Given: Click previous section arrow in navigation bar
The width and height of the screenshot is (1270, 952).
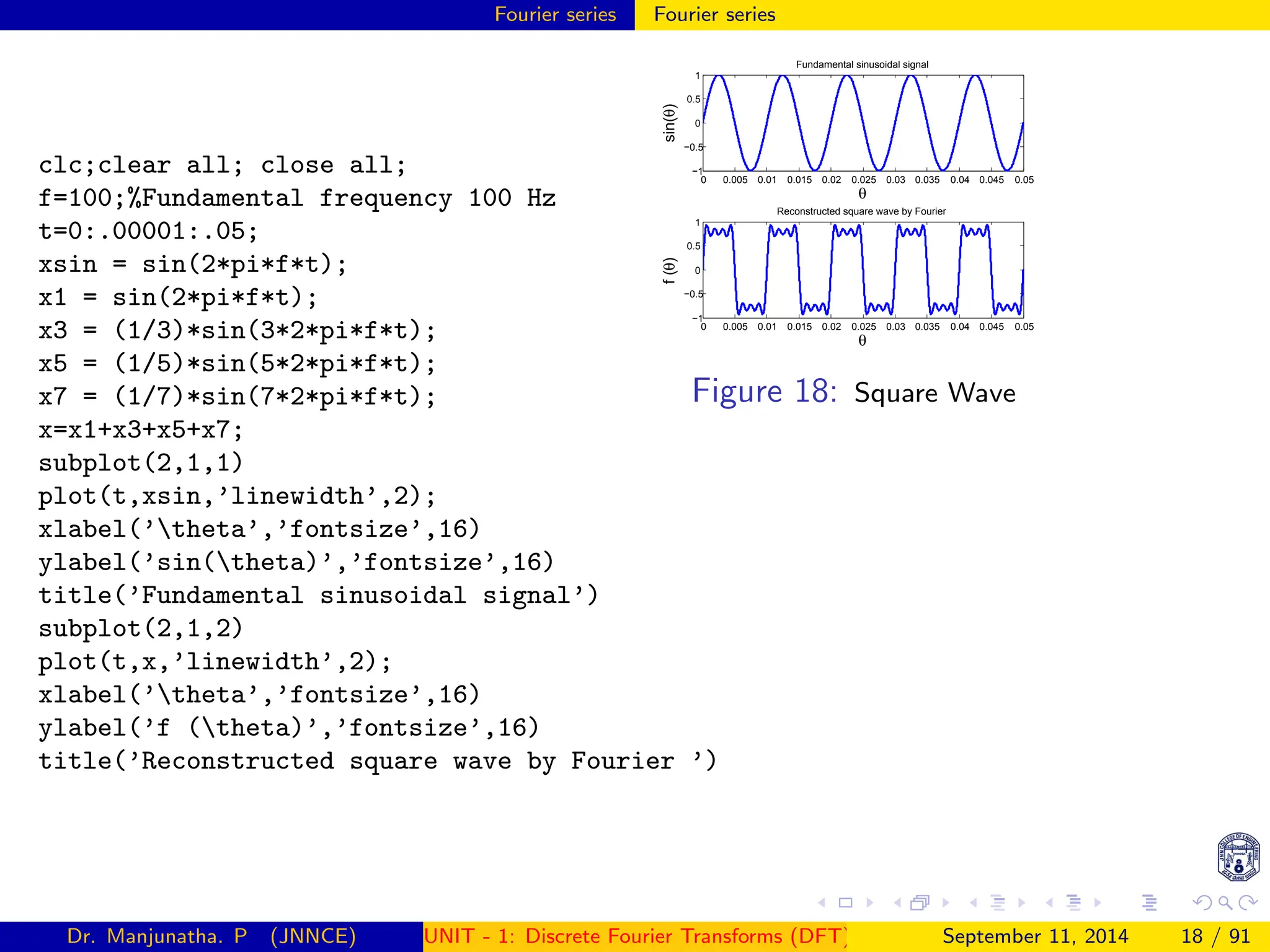Looking at the screenshot, I should click(x=1049, y=903).
